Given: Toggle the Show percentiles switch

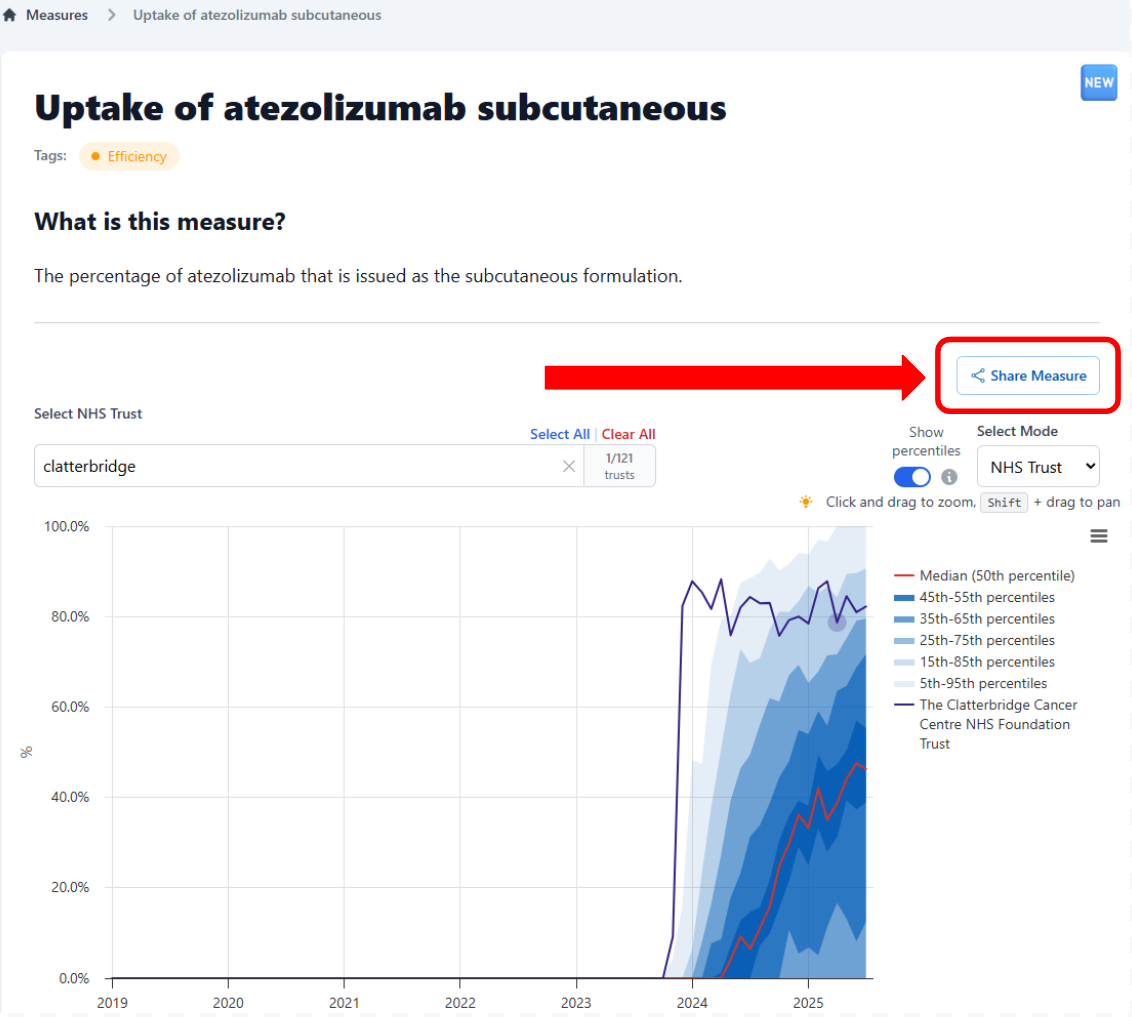Looking at the screenshot, I should pyautogui.click(x=912, y=477).
